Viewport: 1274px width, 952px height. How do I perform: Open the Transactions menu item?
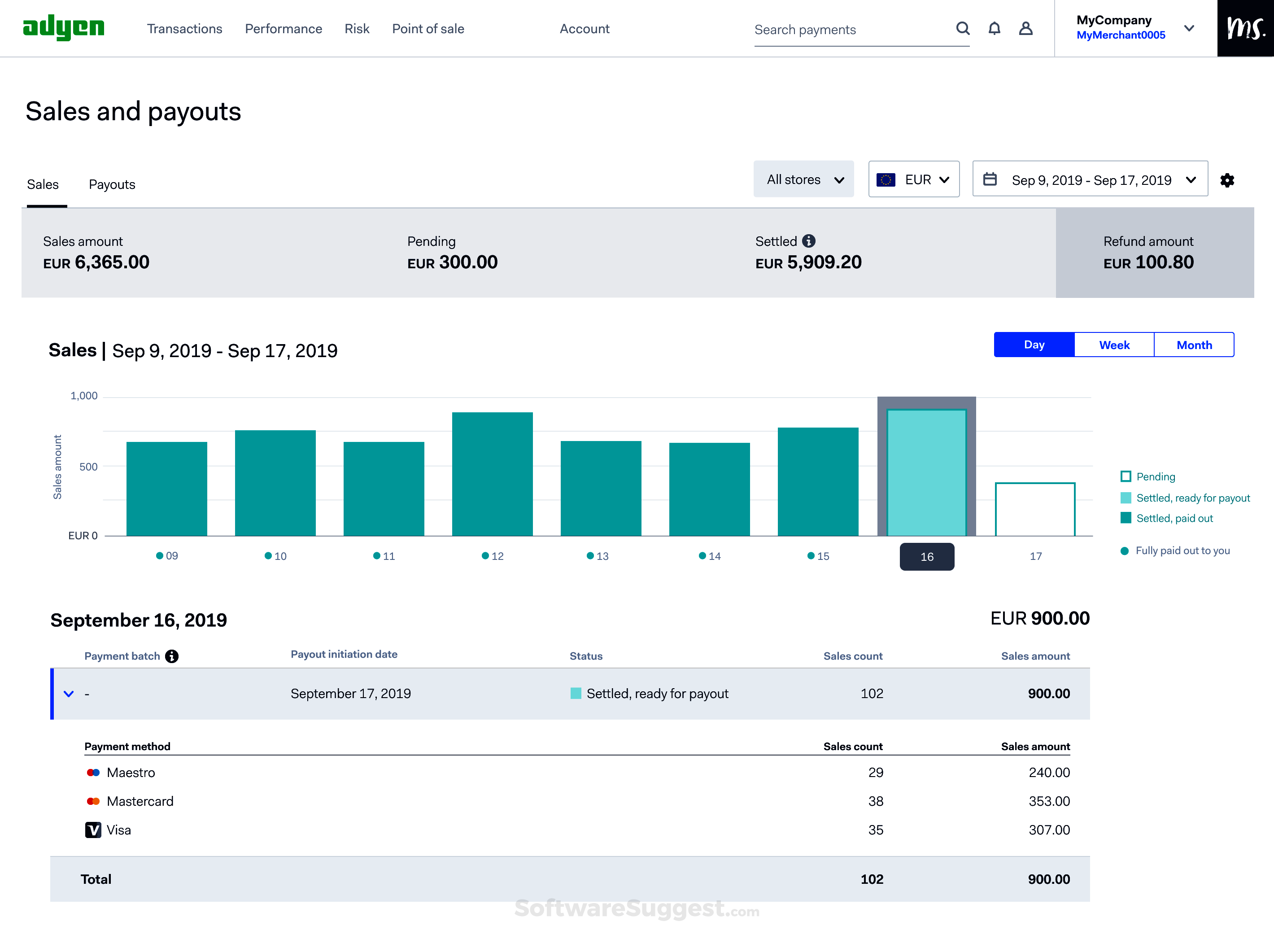[184, 28]
